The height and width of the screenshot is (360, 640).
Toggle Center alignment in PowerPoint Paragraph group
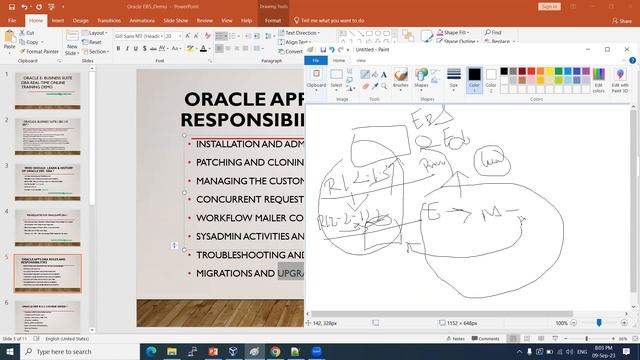pos(228,49)
